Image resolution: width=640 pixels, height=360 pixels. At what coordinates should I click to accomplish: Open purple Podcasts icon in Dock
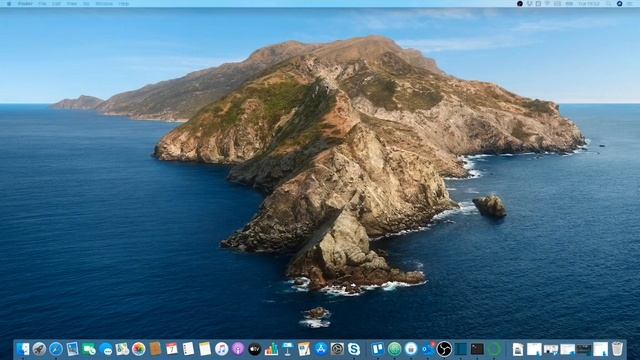point(238,349)
